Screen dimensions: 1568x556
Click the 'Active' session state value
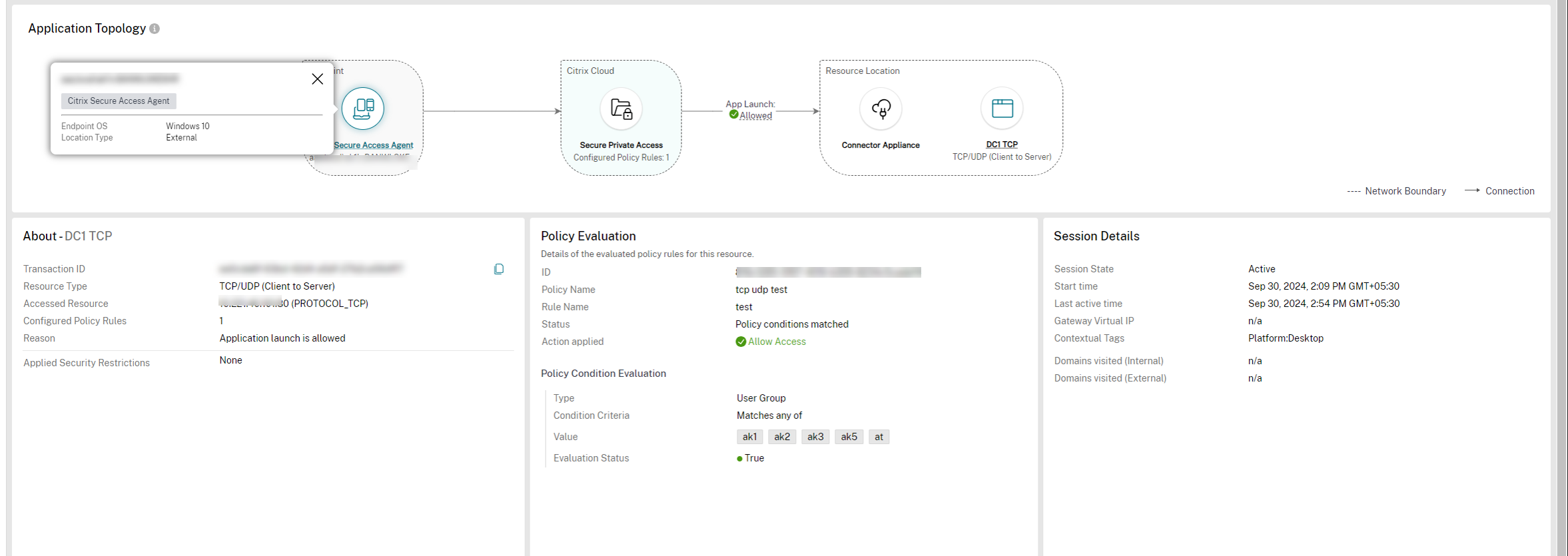(x=1262, y=269)
